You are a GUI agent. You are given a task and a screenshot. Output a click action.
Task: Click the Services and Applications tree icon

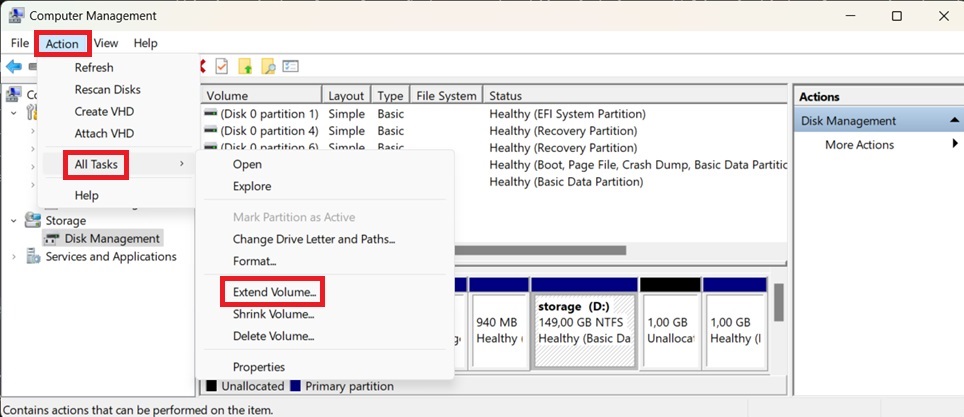click(33, 256)
